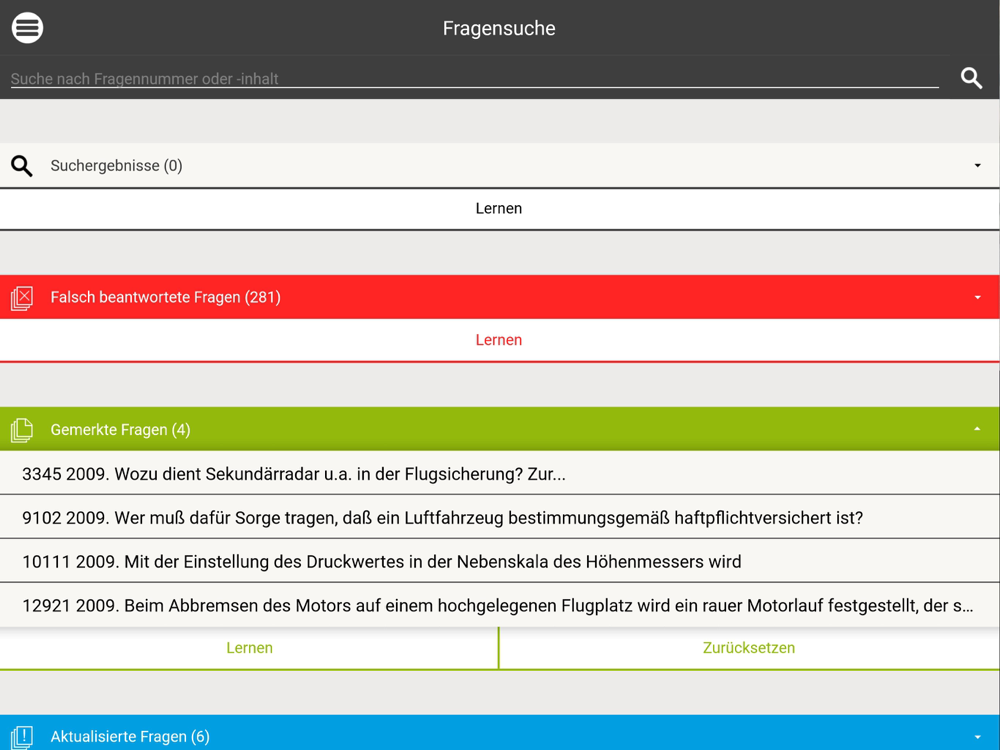The height and width of the screenshot is (750, 1000).
Task: Click the Suchergebnisse (0) label
Action: coord(117,166)
